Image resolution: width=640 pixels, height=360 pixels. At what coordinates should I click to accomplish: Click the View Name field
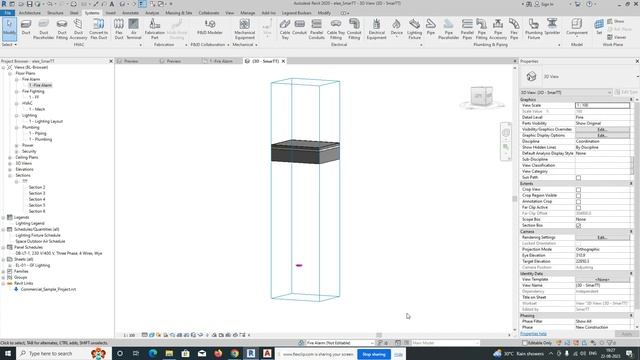tap(602, 285)
